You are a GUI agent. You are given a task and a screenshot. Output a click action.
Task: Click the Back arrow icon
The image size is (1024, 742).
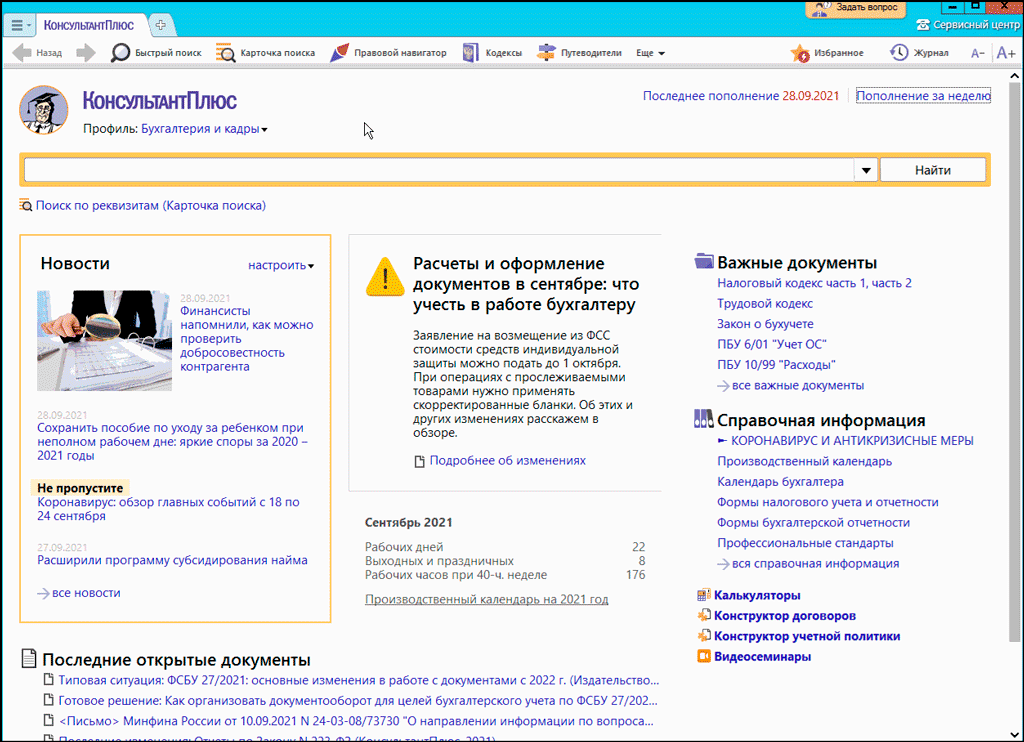click(21, 53)
